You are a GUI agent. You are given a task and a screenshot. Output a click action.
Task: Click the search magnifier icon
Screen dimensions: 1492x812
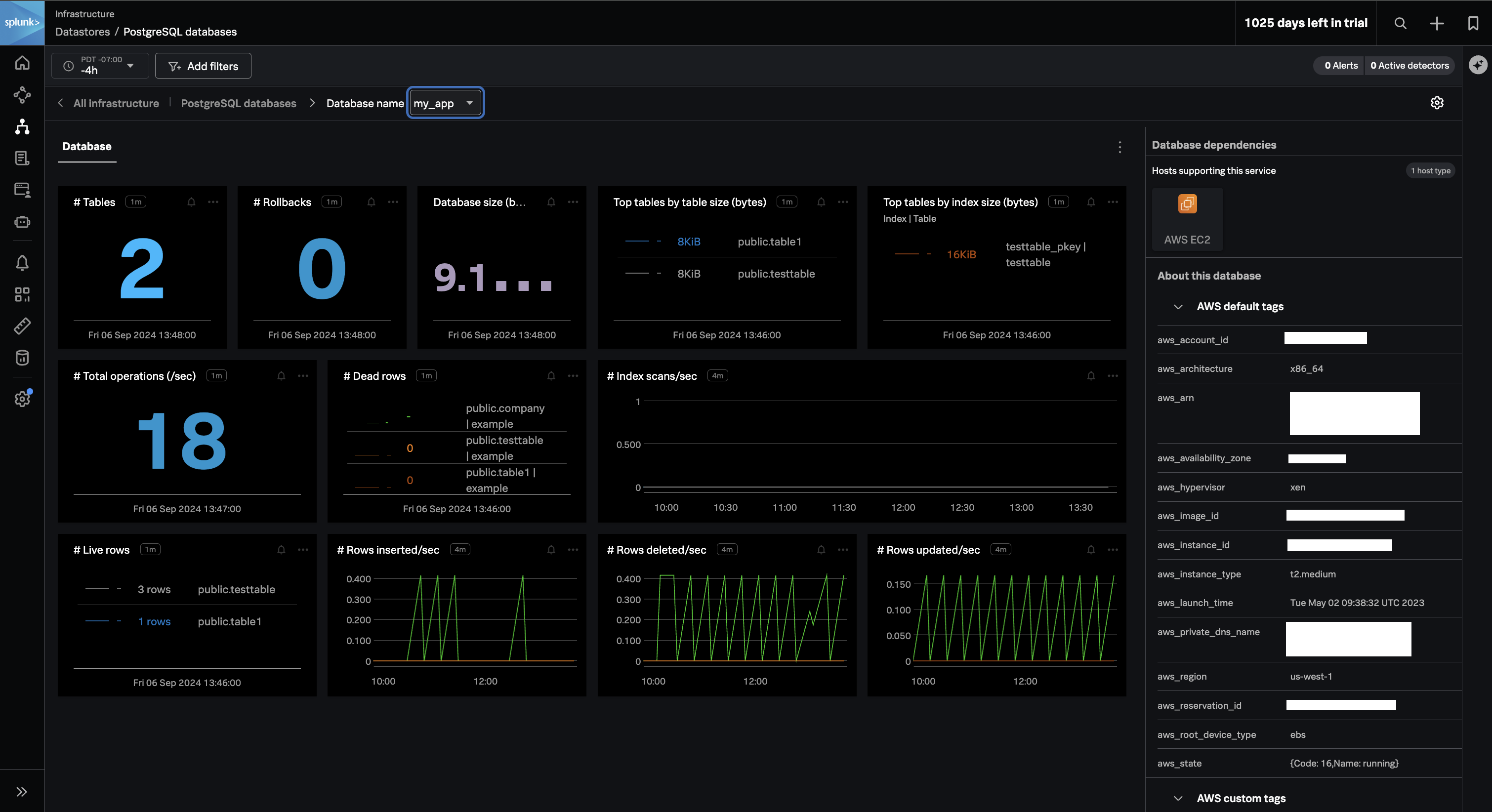[1400, 23]
